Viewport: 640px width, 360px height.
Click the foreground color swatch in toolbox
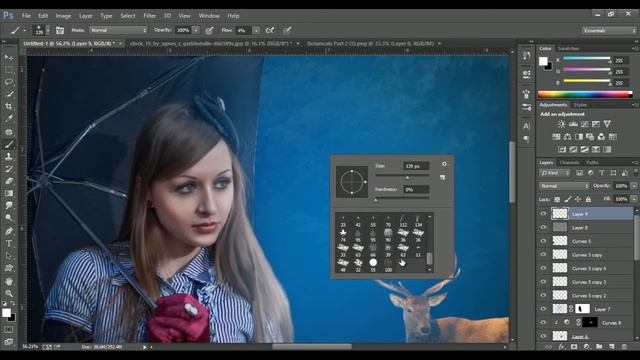7,313
